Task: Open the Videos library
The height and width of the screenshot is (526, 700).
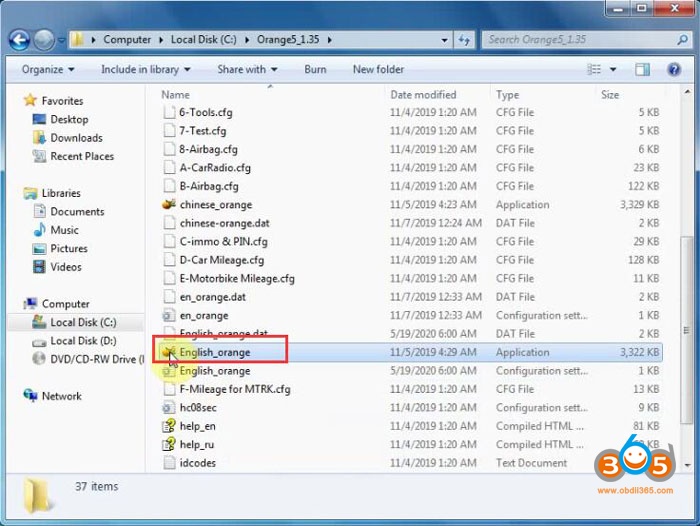Action: point(66,267)
